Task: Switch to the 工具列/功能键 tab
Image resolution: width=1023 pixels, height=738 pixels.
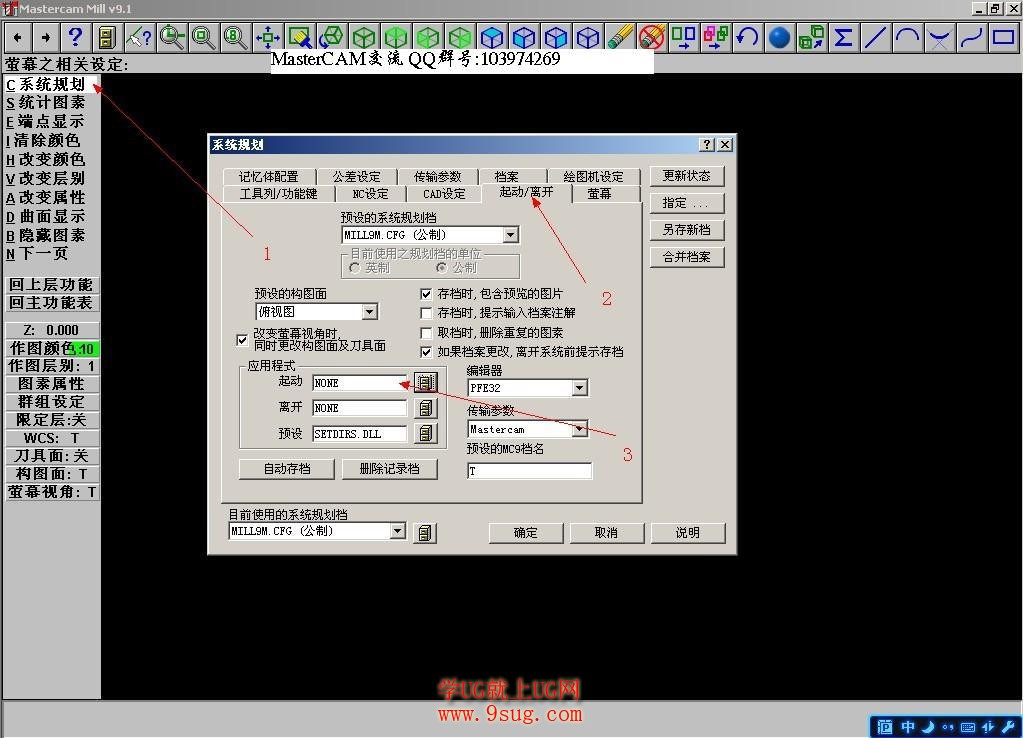Action: [279, 194]
